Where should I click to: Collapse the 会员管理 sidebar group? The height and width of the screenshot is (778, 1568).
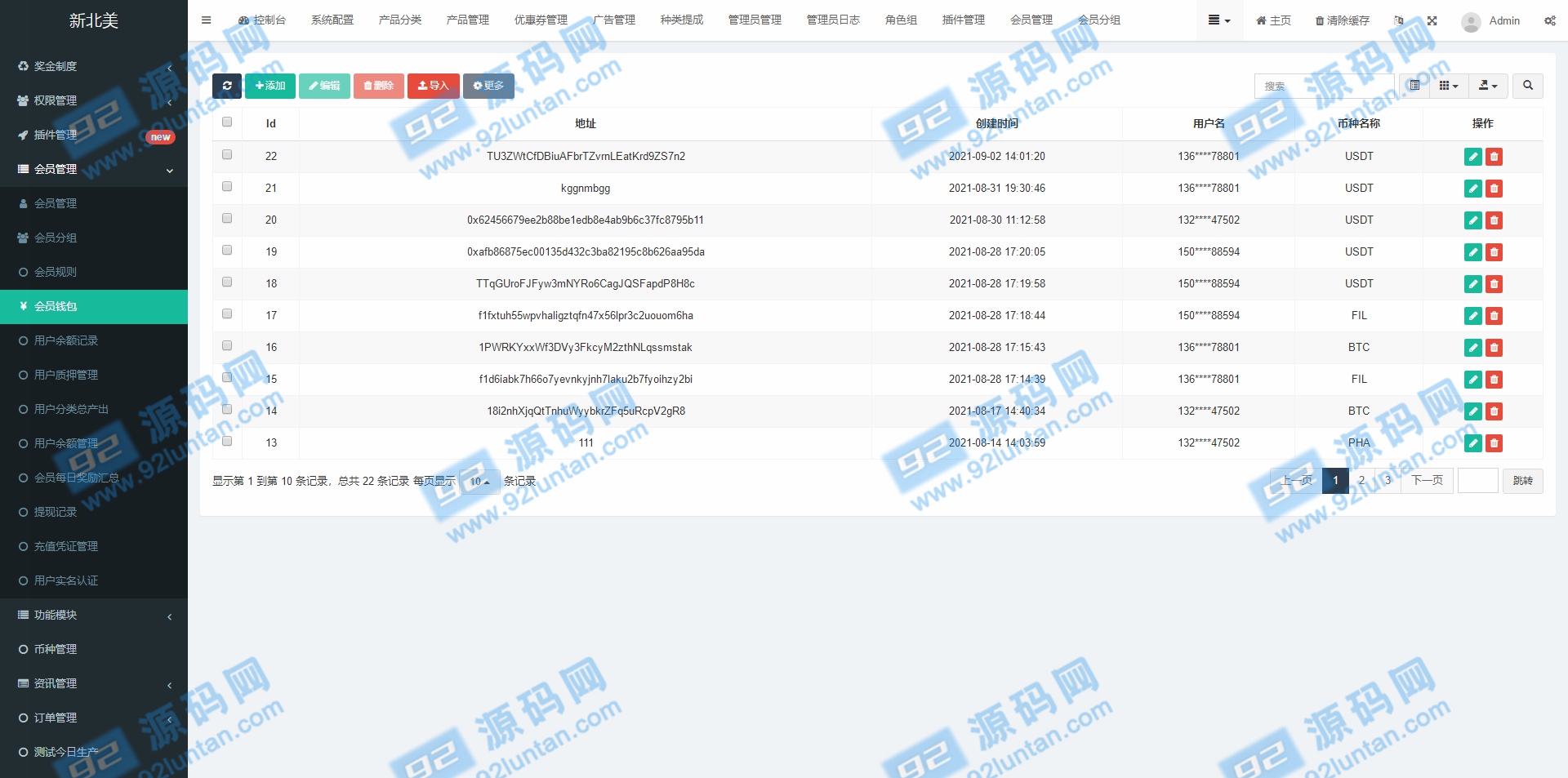(94, 169)
